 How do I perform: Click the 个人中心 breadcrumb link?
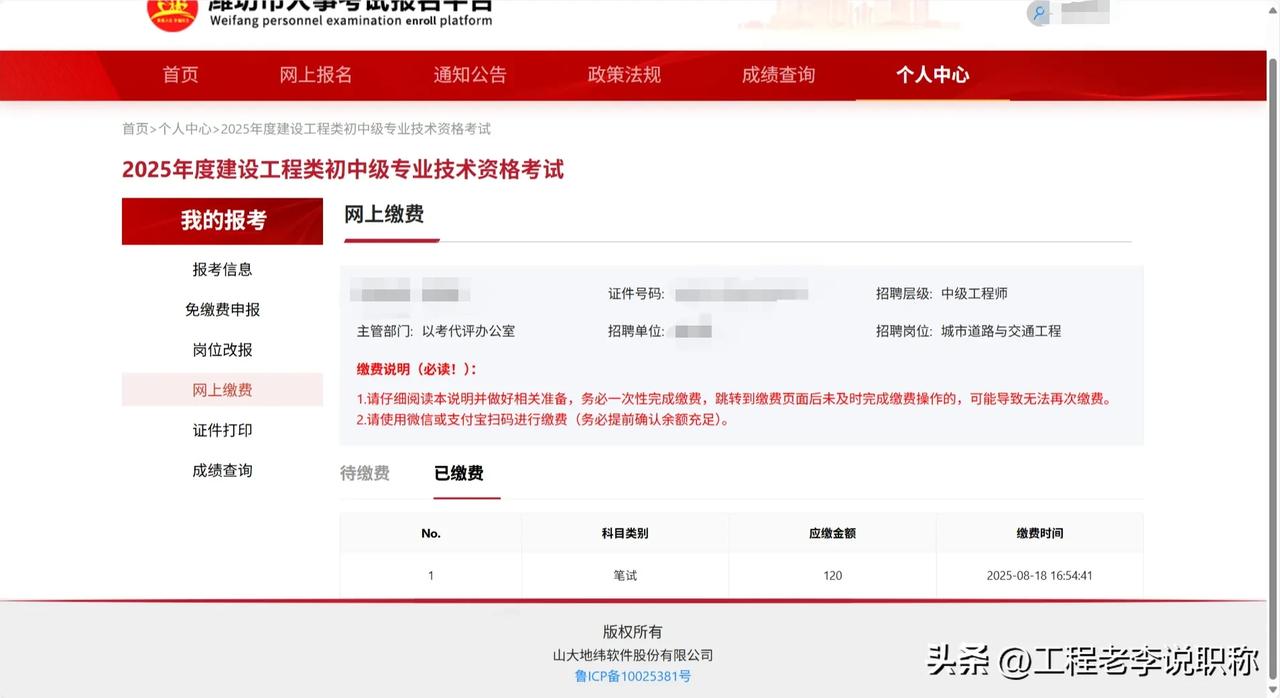click(x=185, y=129)
